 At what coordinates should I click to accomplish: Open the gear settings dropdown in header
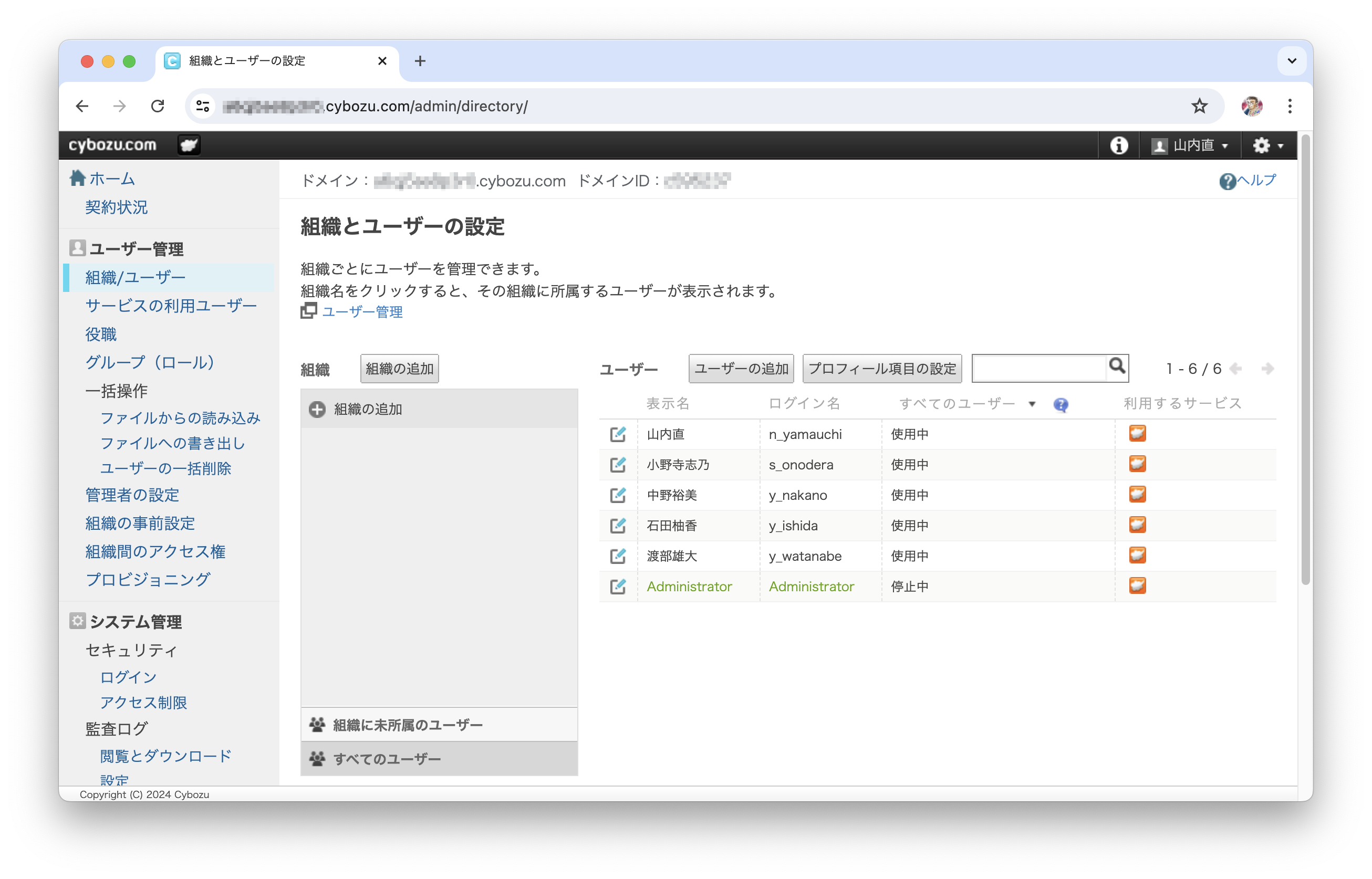tap(1267, 145)
